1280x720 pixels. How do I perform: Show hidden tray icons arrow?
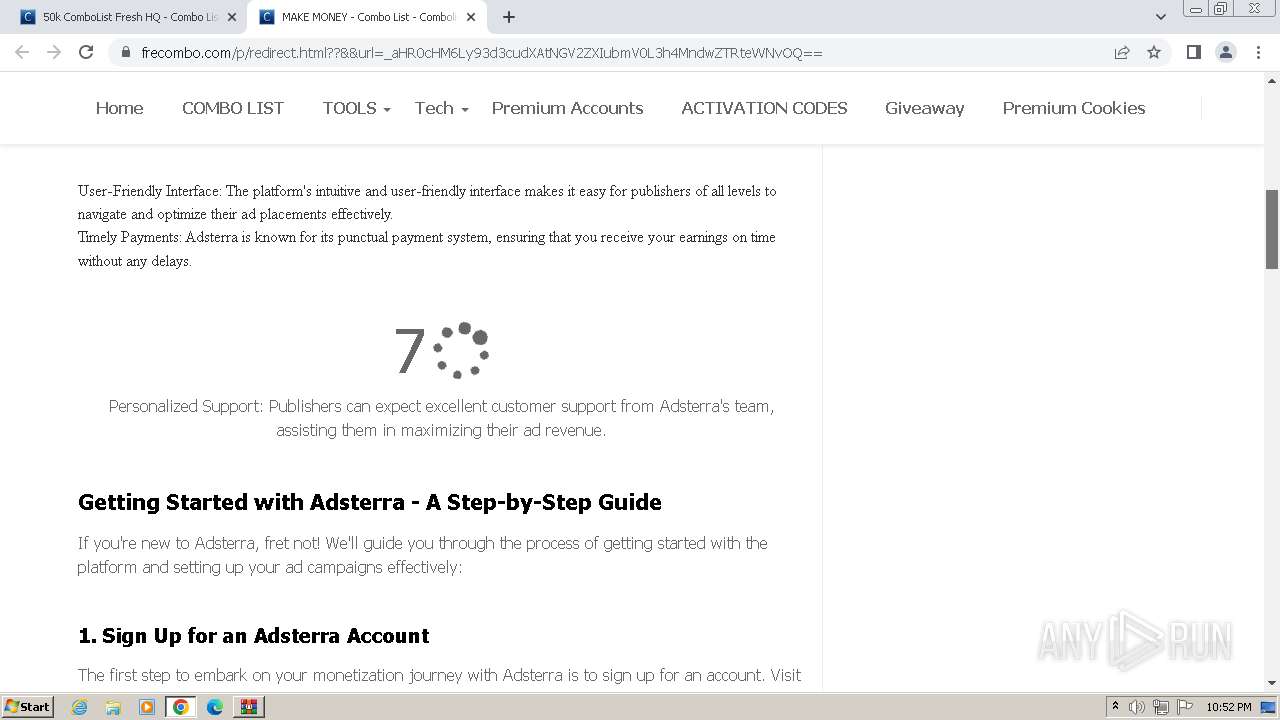[1116, 707]
